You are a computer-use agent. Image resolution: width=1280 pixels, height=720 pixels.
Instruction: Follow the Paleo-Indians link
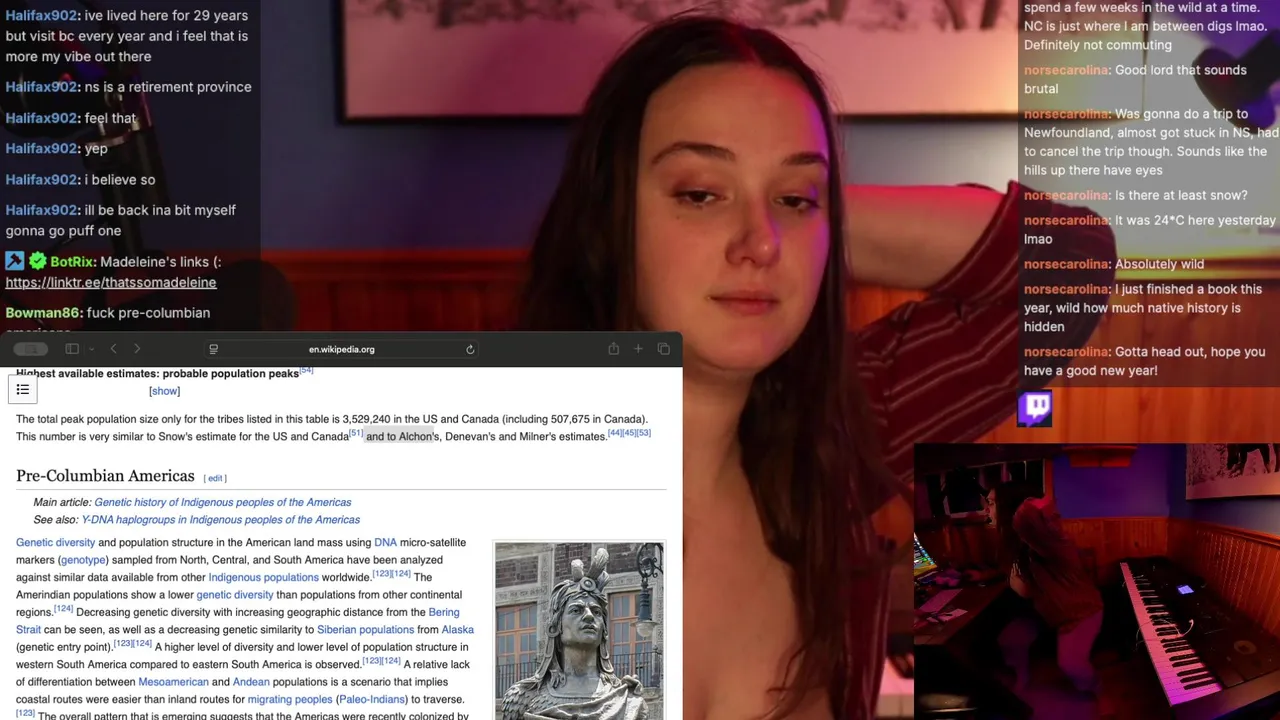click(371, 699)
